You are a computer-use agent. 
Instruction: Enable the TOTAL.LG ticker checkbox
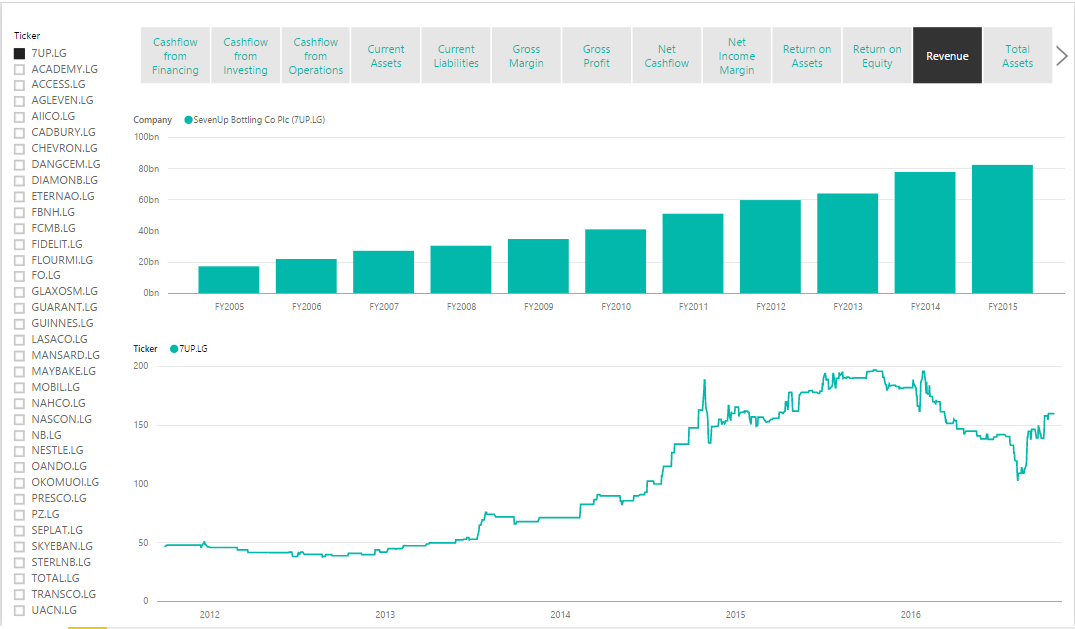click(17, 578)
